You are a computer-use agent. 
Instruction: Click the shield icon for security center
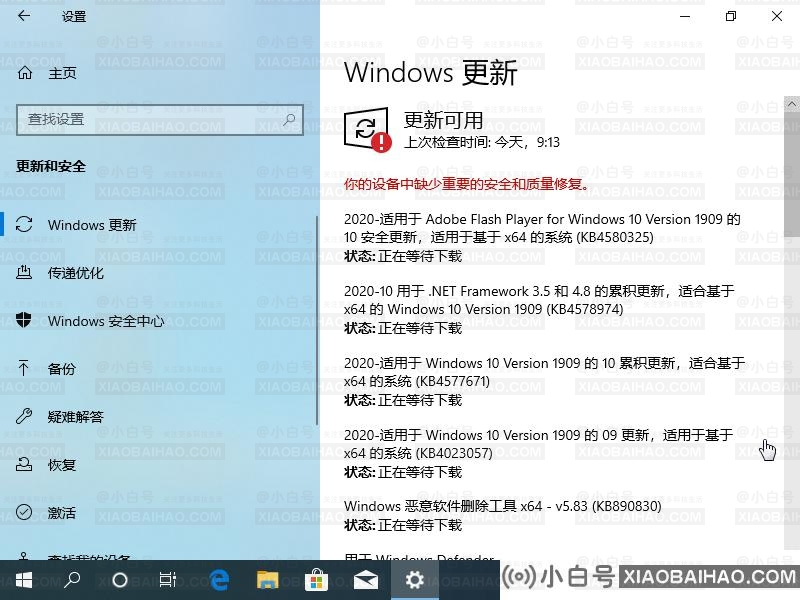pyautogui.click(x=24, y=320)
